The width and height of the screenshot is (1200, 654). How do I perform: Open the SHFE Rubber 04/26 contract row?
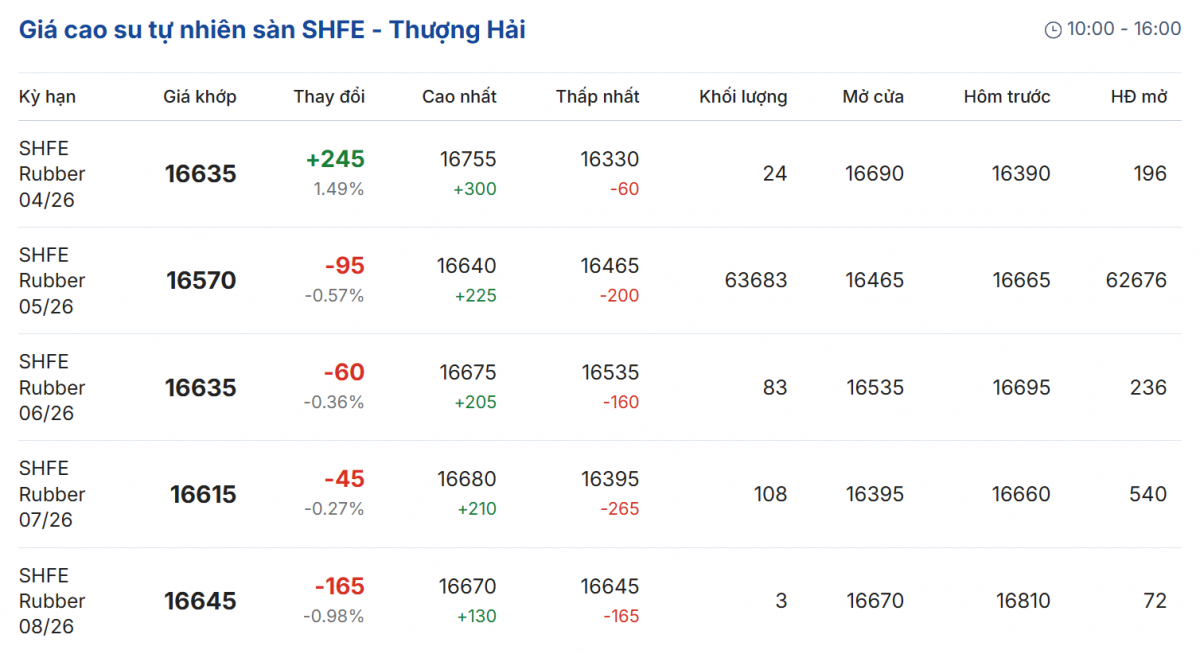pyautogui.click(x=52, y=174)
